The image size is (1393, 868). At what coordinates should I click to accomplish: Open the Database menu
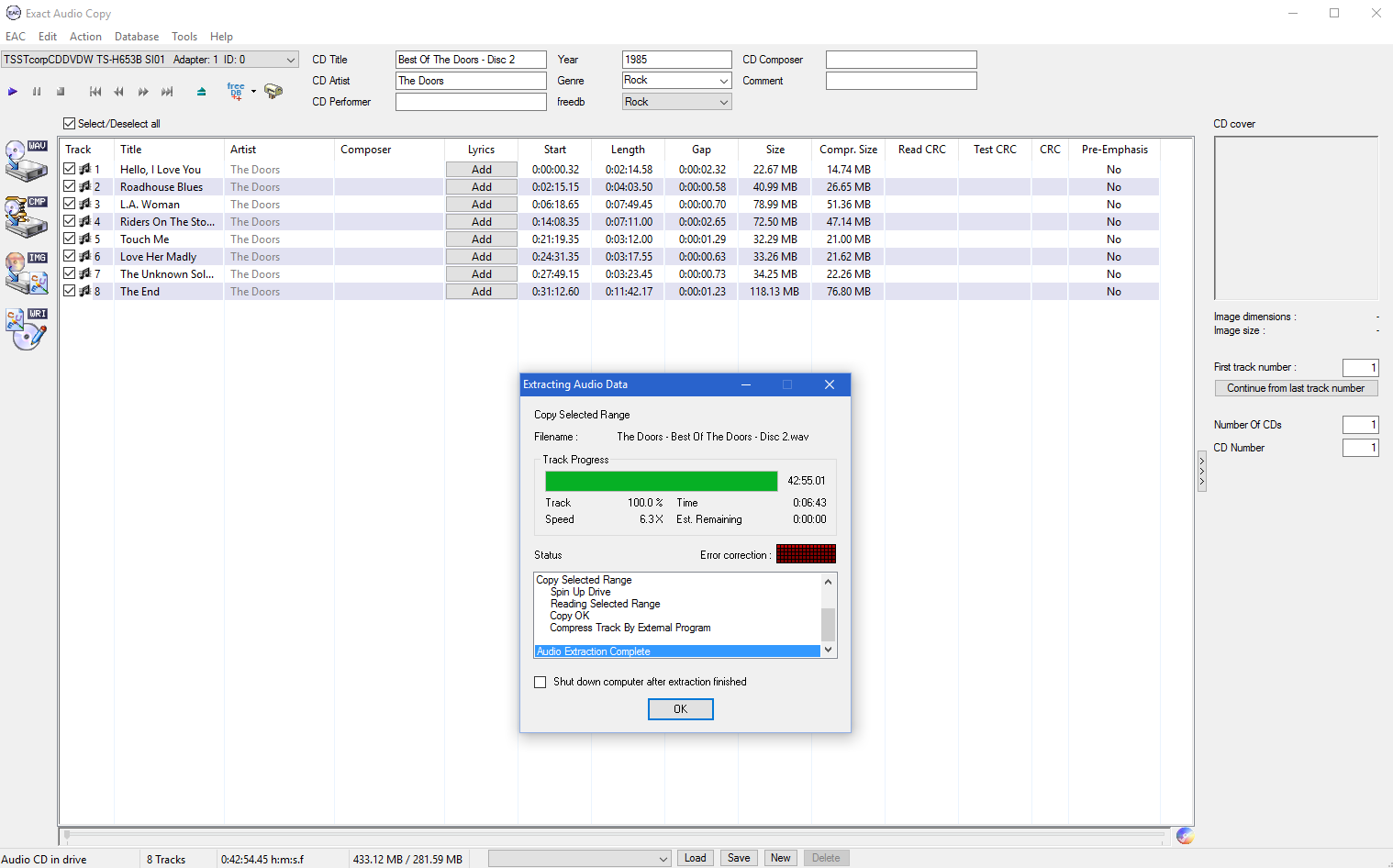click(x=137, y=37)
